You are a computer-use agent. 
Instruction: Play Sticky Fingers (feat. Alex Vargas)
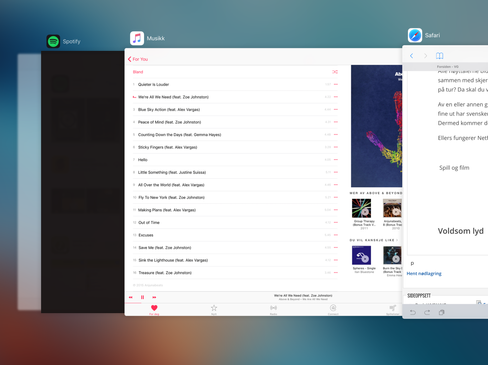tap(236, 147)
